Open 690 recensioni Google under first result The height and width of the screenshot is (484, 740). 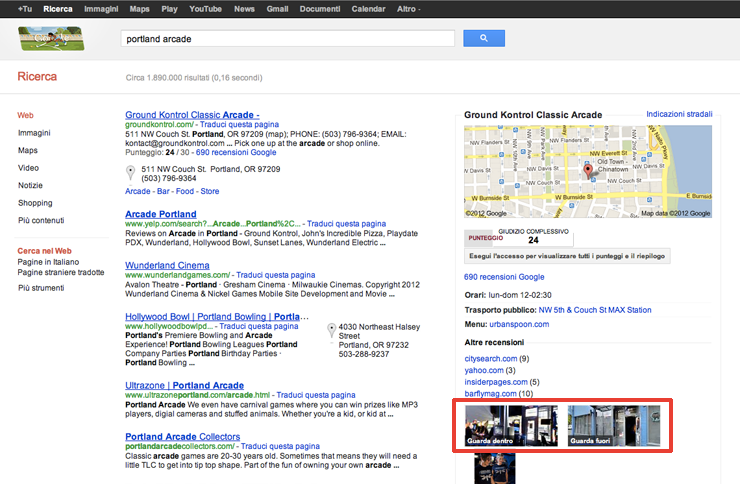coord(236,152)
